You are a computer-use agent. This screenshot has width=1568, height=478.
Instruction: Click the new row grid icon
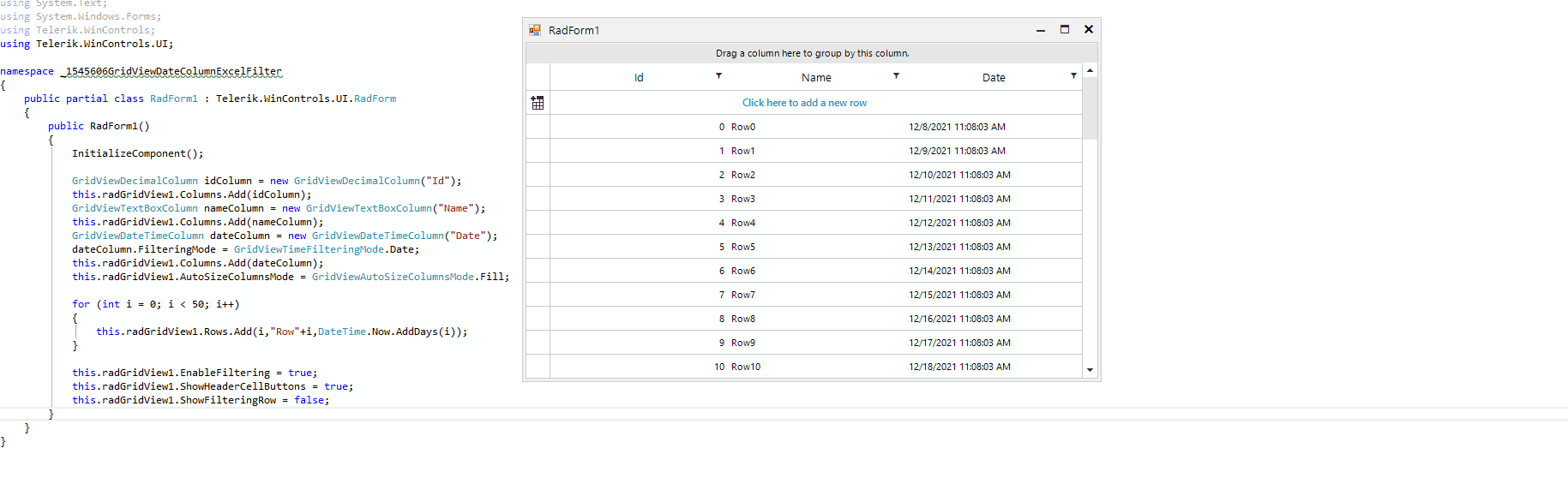[x=538, y=103]
